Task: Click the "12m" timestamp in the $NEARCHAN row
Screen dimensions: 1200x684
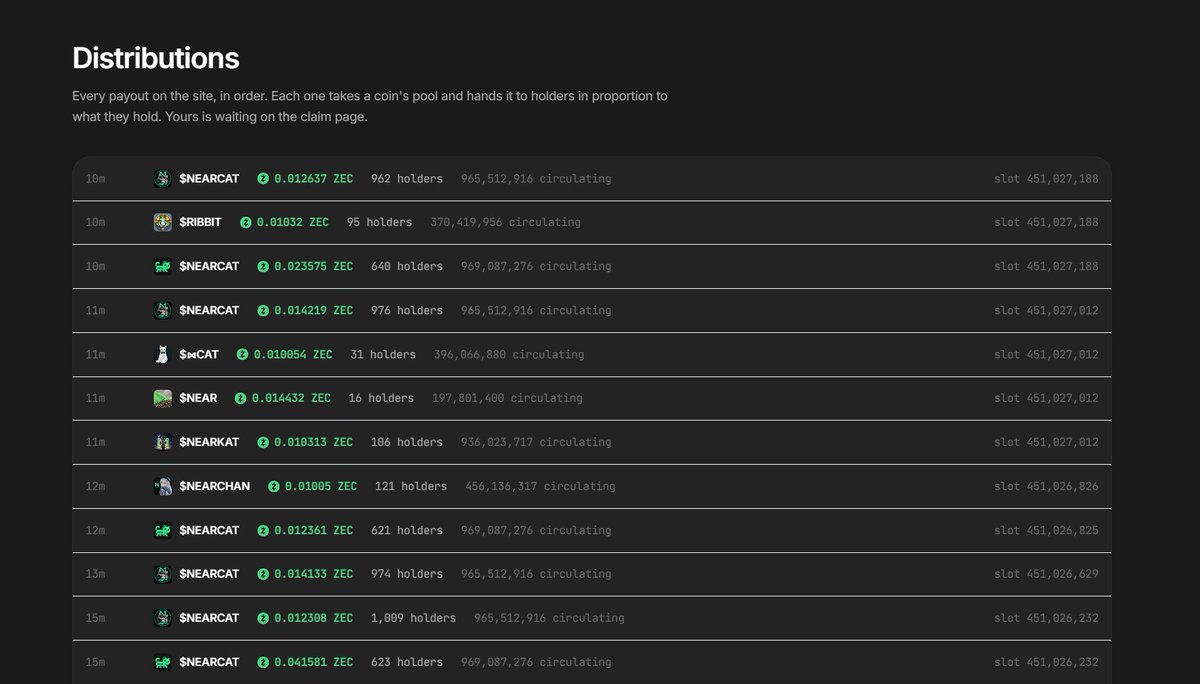Action: click(95, 487)
